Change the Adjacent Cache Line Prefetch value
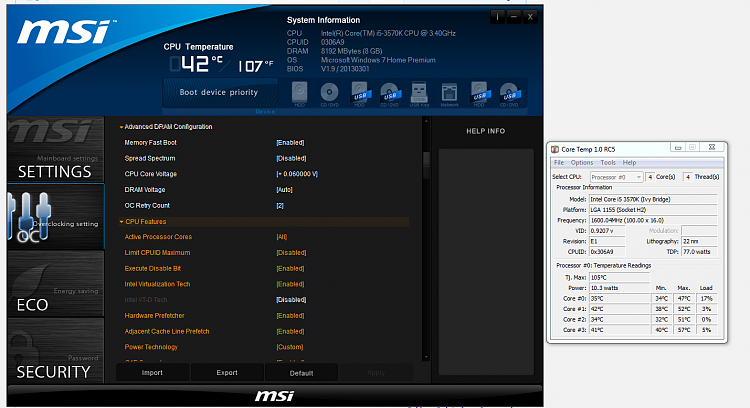 (290, 331)
